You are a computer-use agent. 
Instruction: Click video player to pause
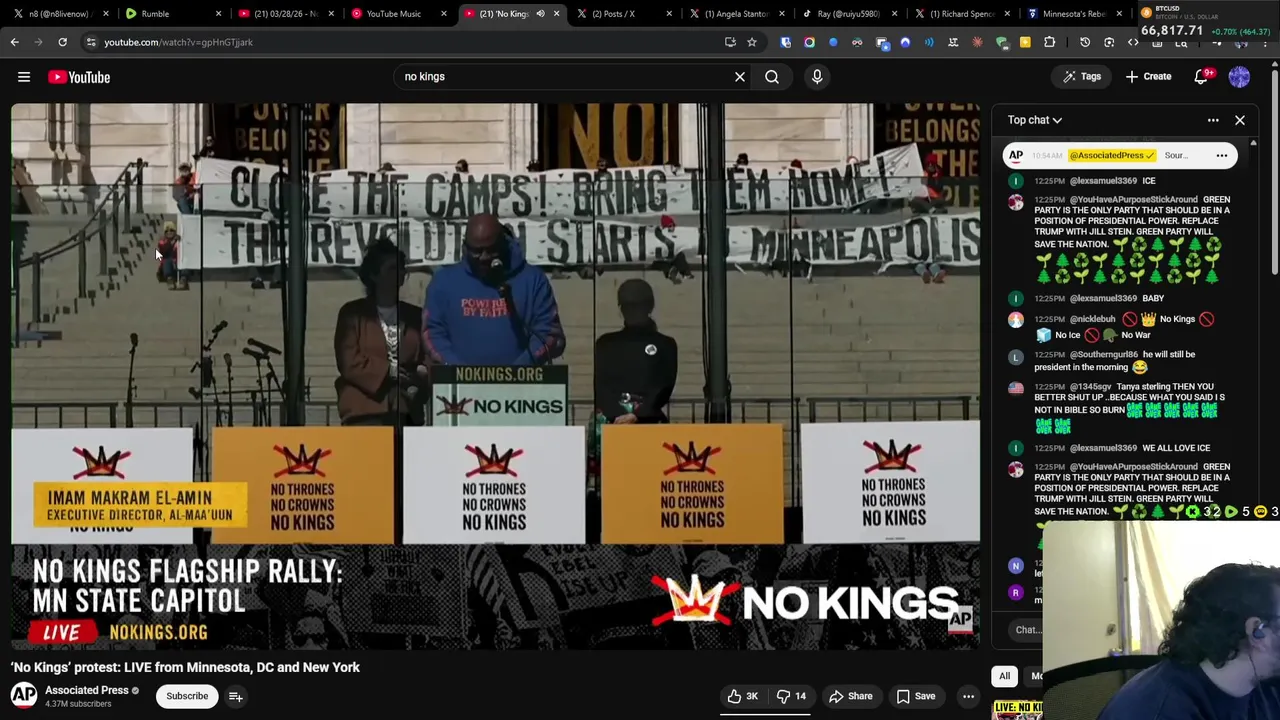pyautogui.click(x=495, y=376)
